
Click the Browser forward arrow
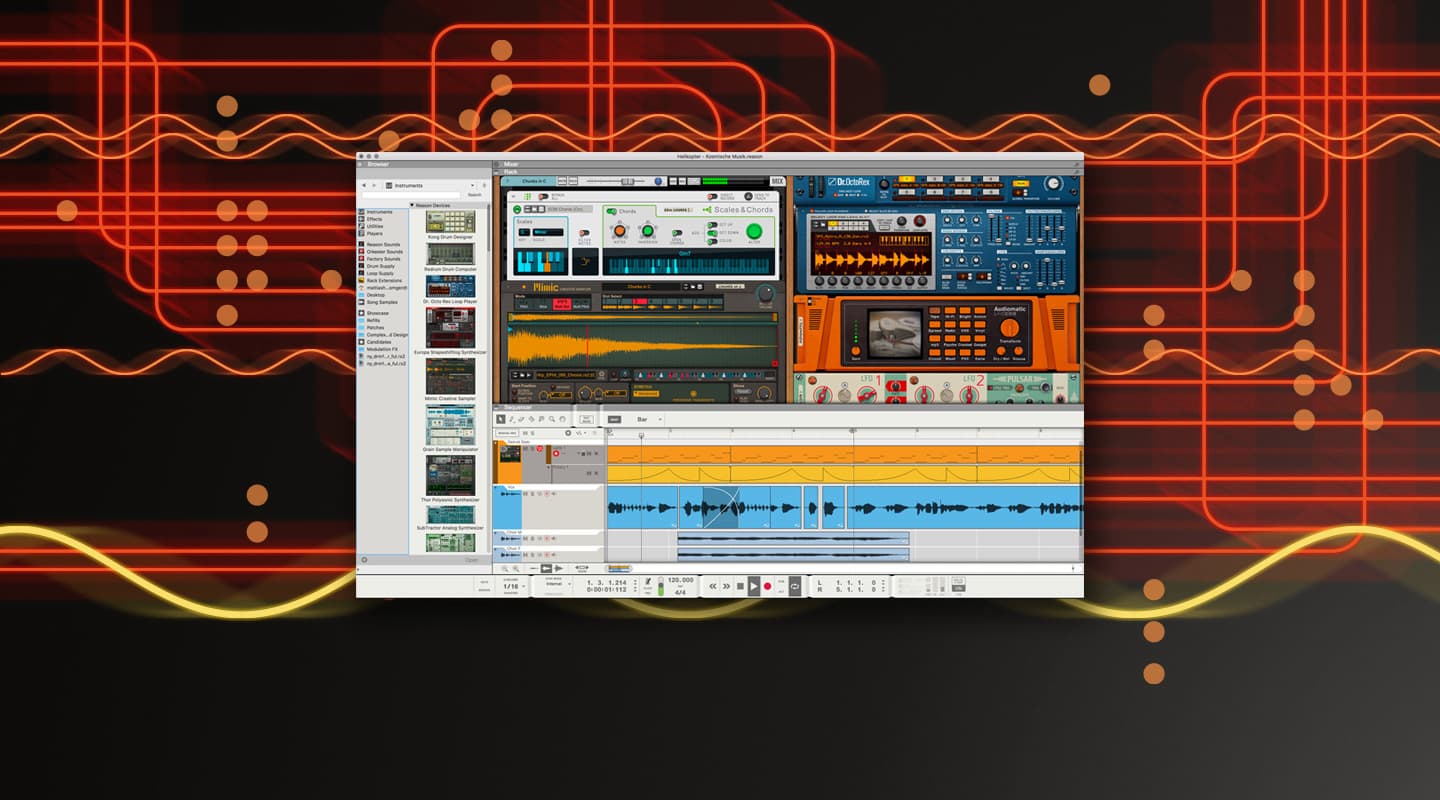pos(374,186)
